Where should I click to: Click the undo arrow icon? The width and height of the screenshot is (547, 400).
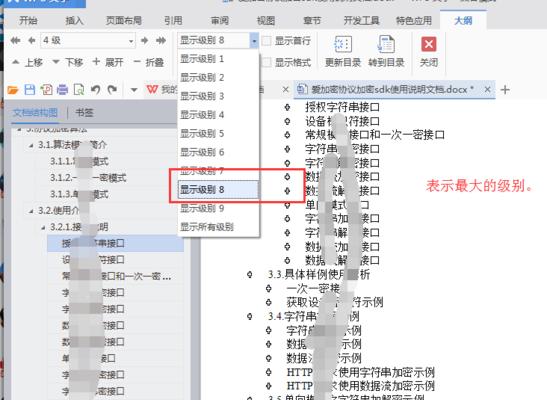click(x=95, y=90)
